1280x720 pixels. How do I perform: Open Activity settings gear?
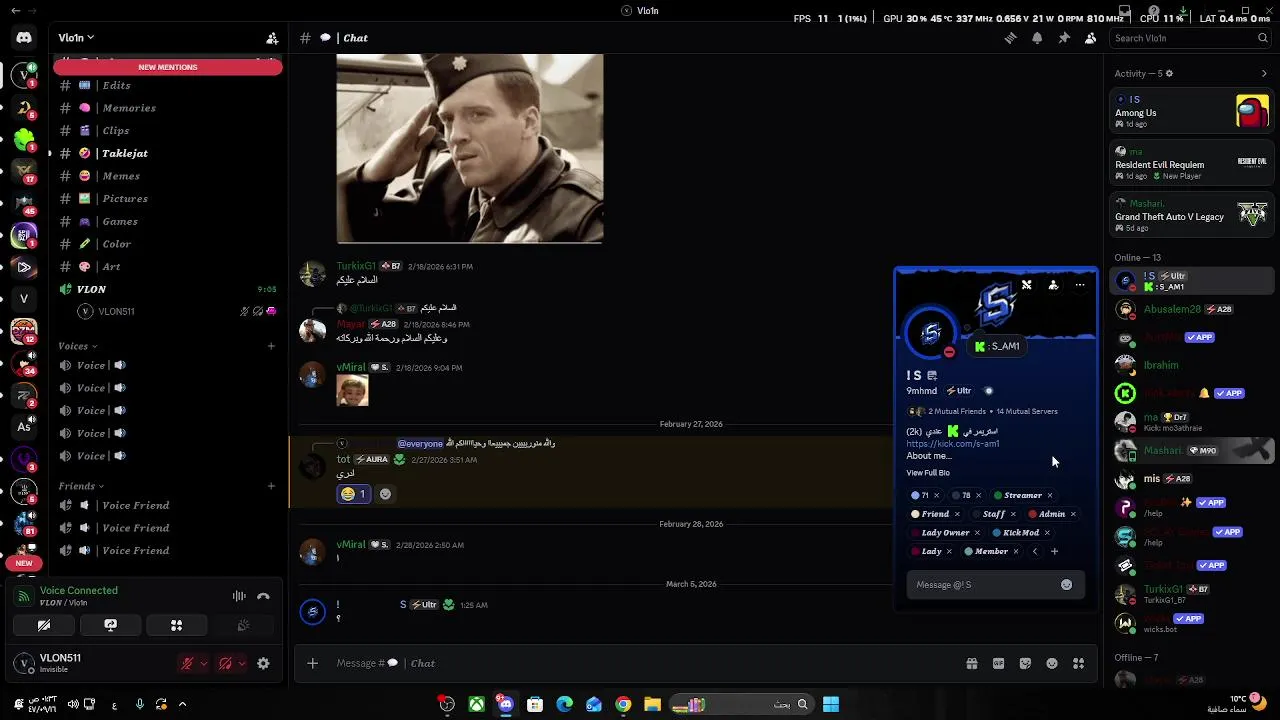point(1169,73)
